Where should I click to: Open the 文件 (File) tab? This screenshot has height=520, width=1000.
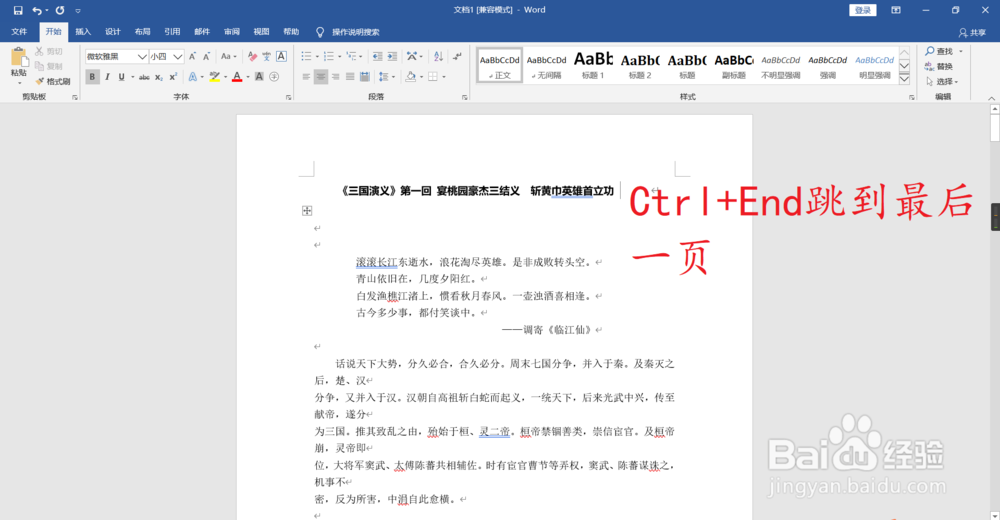click(19, 32)
